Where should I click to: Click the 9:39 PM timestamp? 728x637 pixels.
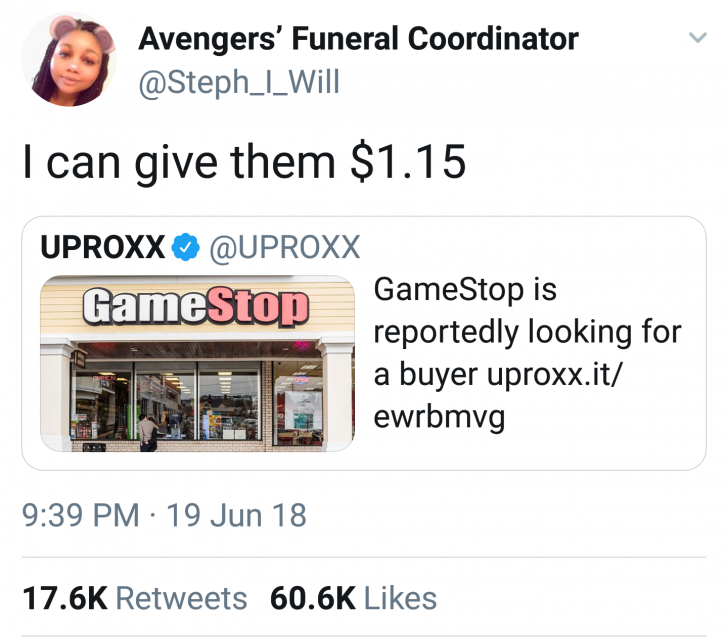[81, 515]
